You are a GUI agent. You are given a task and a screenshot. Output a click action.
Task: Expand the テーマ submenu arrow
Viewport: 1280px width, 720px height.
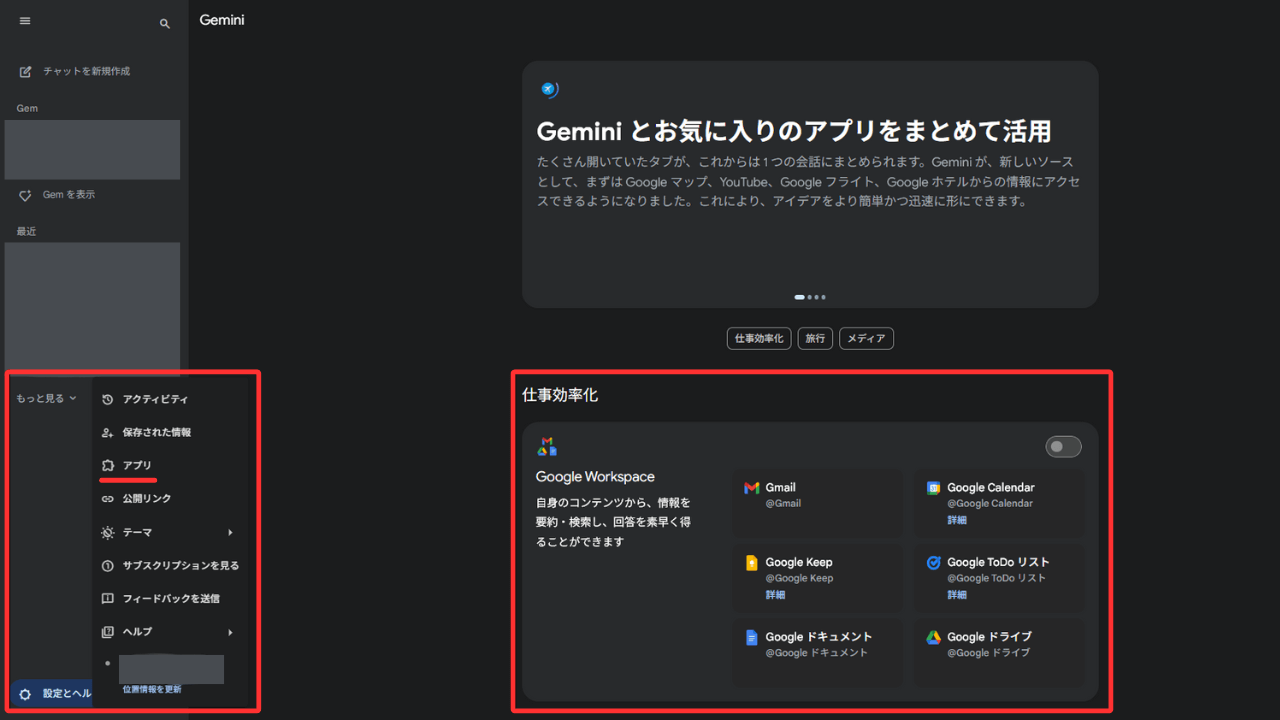230,533
